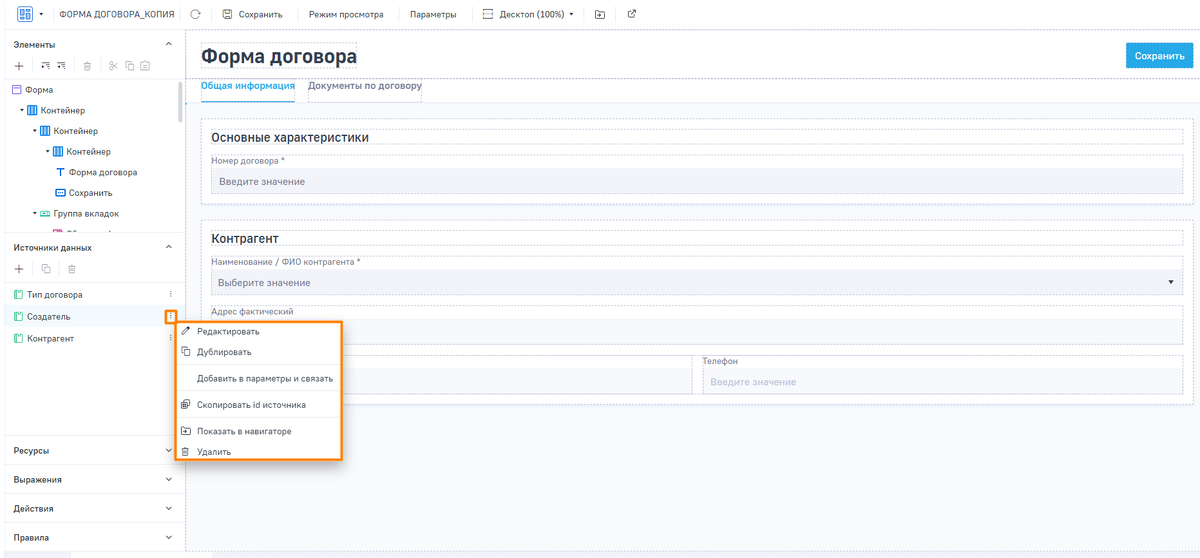Image resolution: width=1200 pixels, height=558 pixels.
Task: Open kebab menu for Контрагент source
Action: 171,339
